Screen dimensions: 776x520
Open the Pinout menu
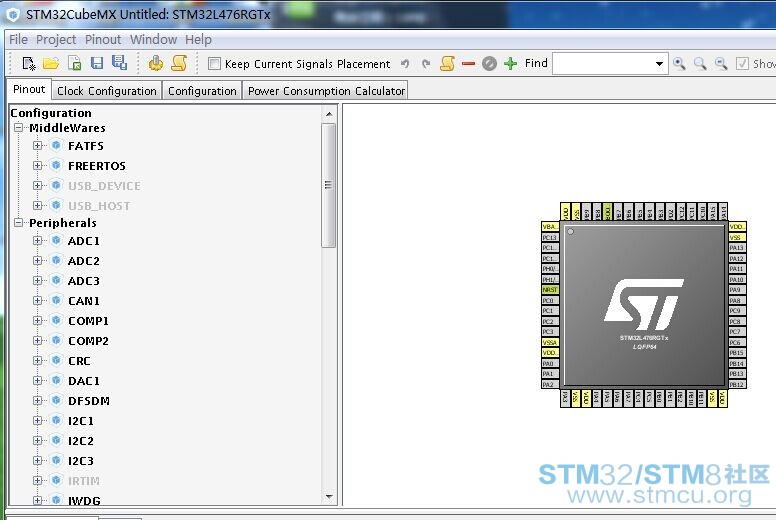pos(103,40)
